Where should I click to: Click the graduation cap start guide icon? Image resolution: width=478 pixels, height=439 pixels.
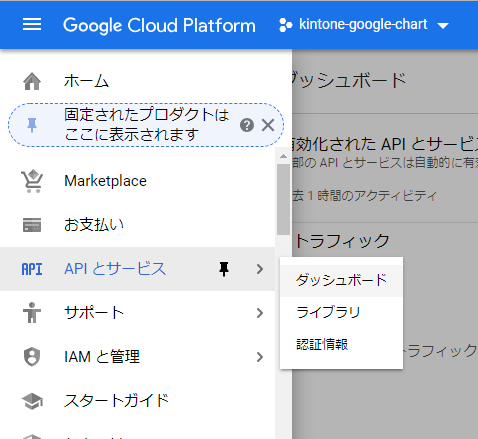pos(32,401)
